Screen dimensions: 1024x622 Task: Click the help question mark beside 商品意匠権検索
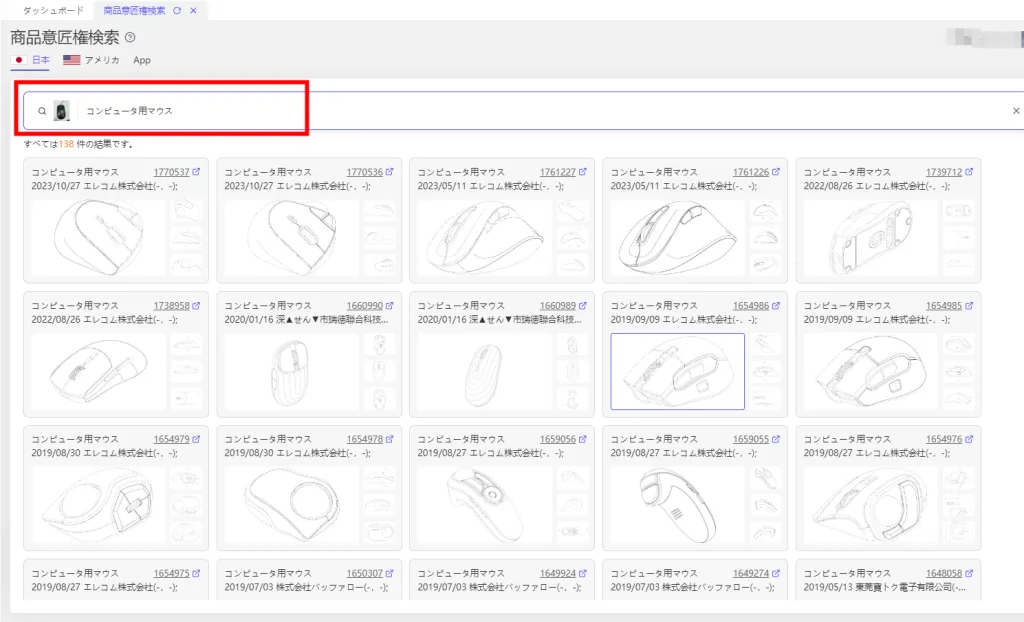[x=130, y=37]
